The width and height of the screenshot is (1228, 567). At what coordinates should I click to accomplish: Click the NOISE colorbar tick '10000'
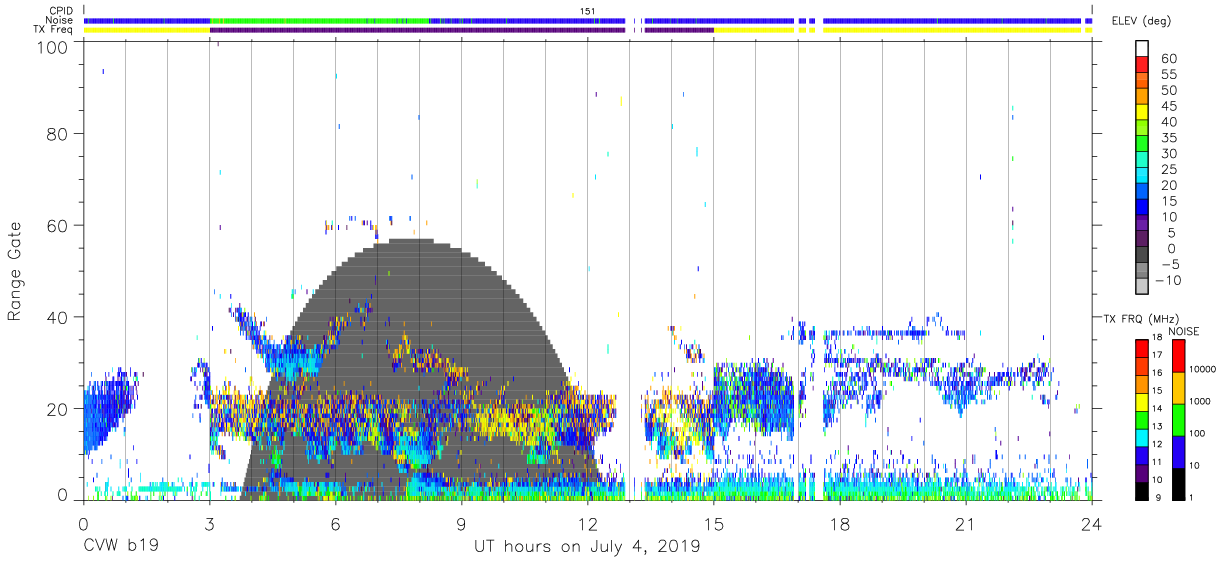click(1202, 370)
